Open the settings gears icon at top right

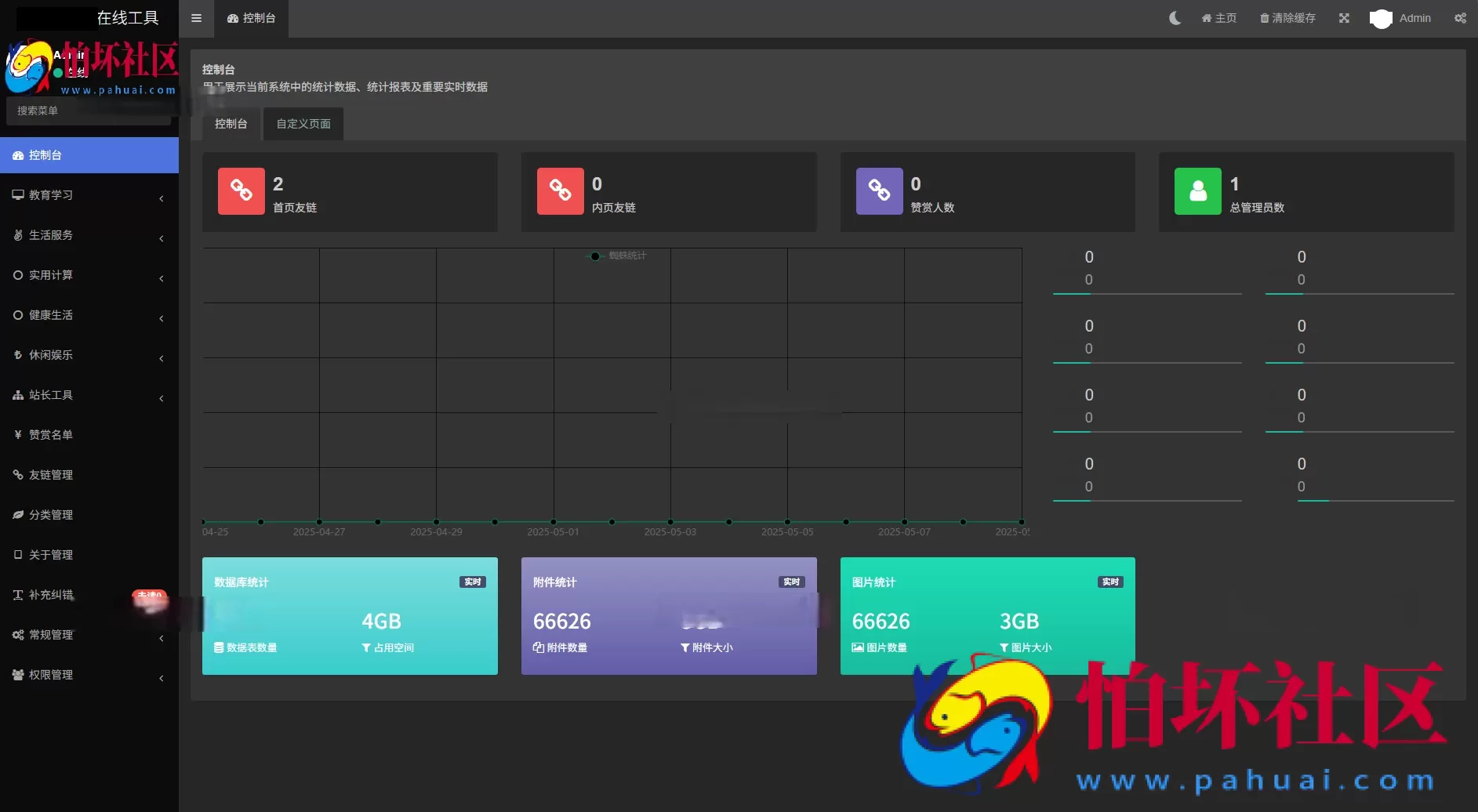click(1460, 18)
